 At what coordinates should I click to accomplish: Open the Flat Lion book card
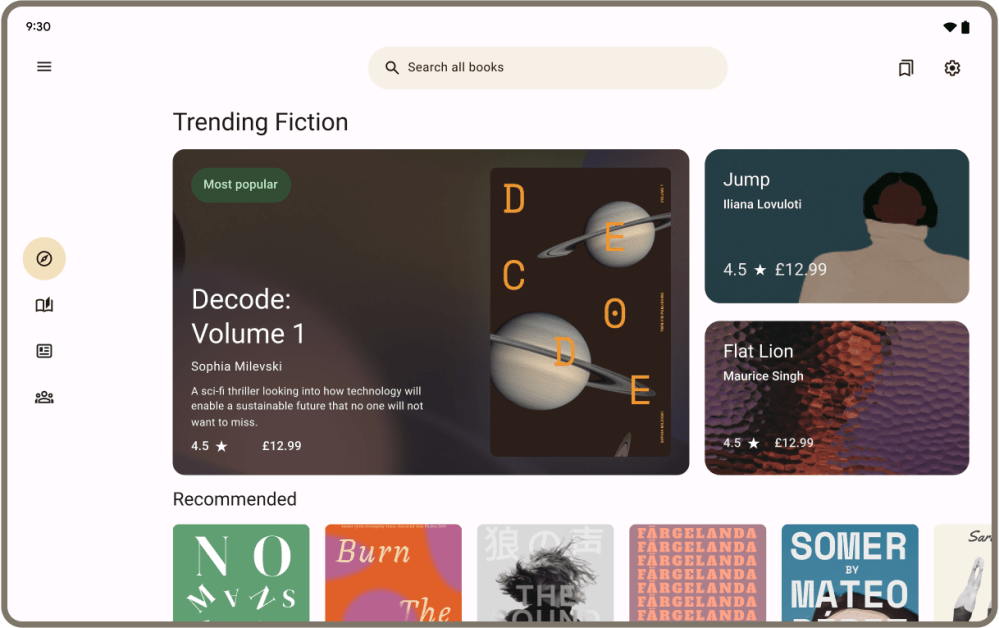[836, 398]
